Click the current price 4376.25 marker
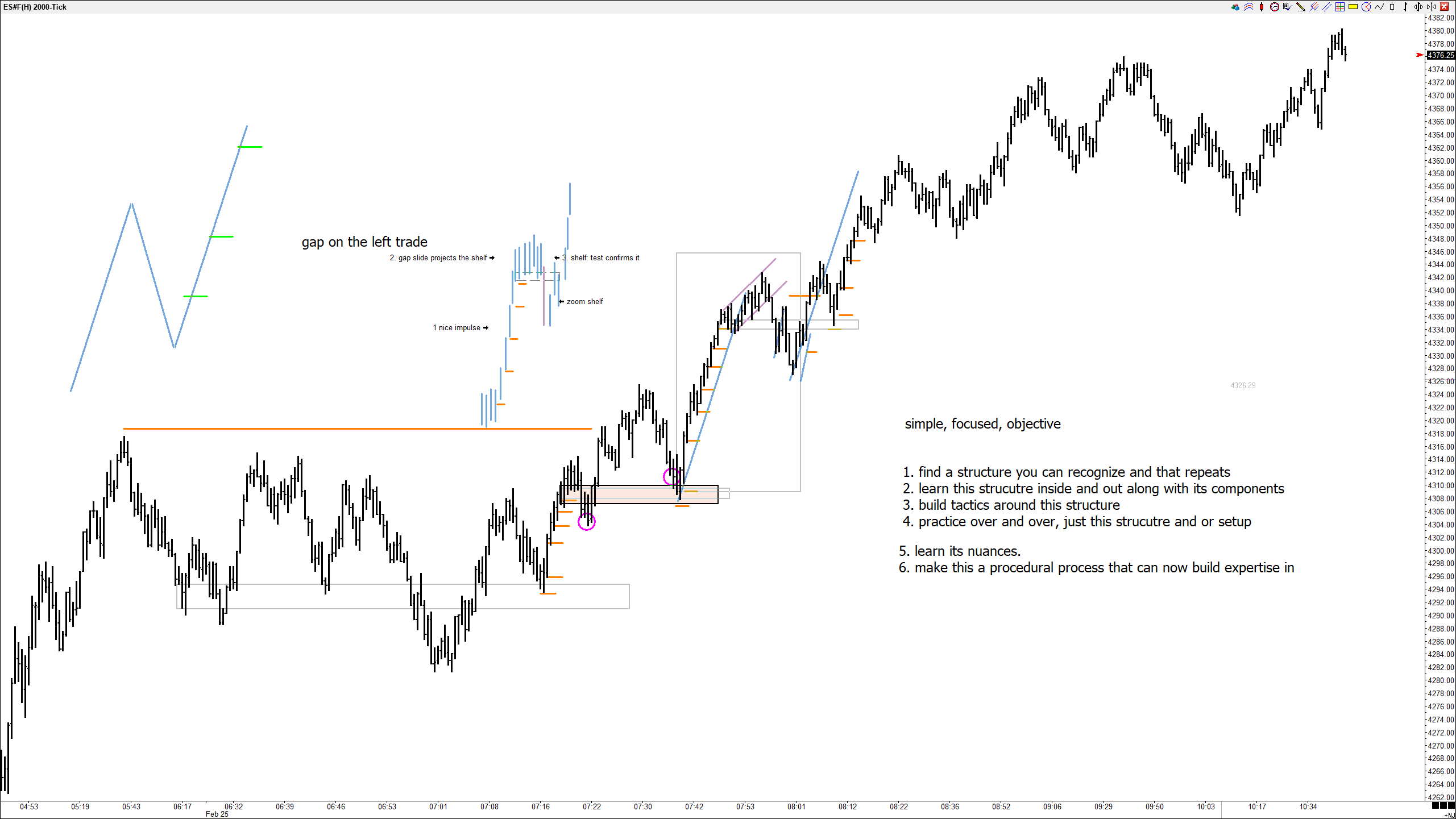The width and height of the screenshot is (1456, 819). point(1441,55)
